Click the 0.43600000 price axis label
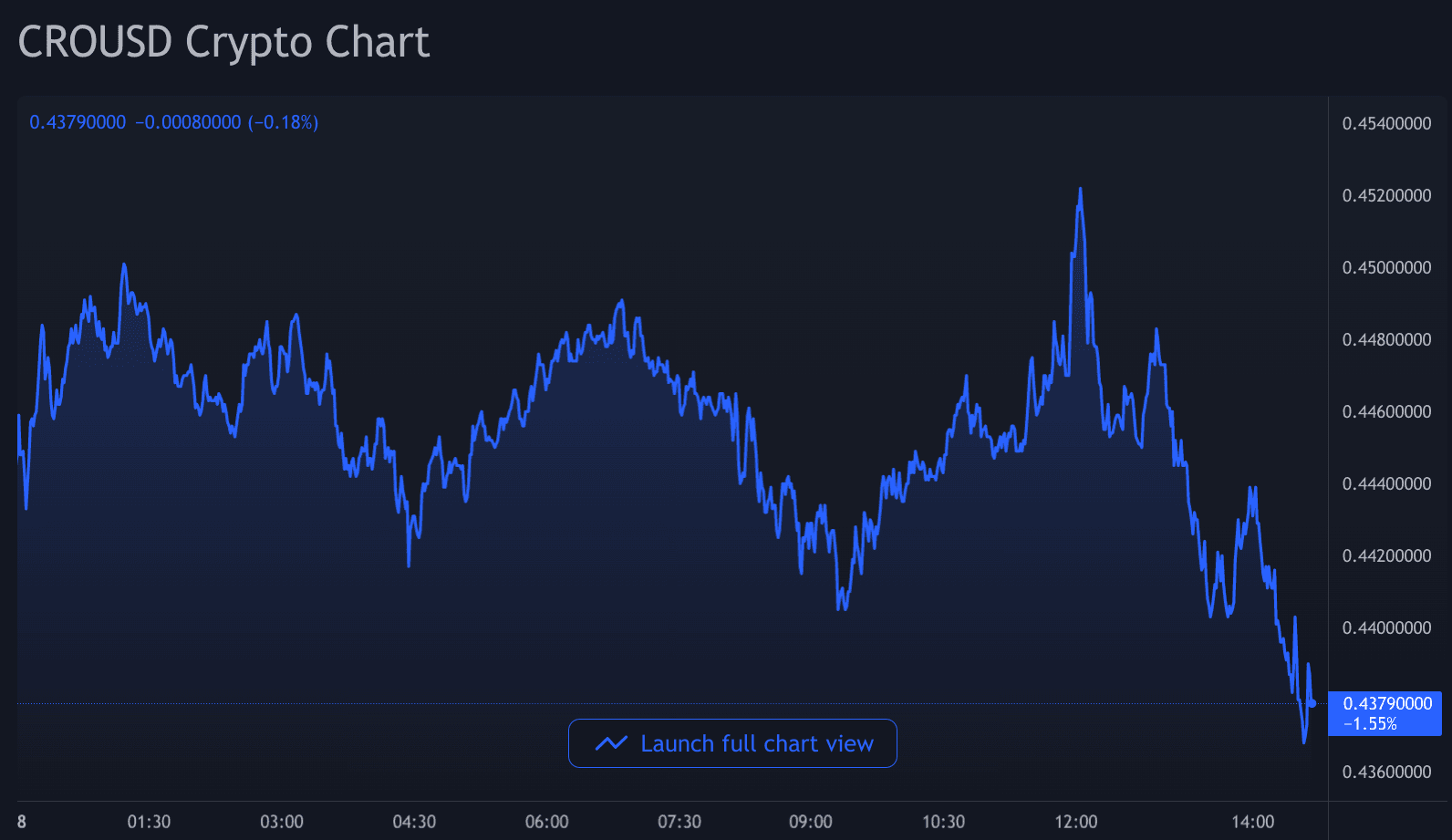Image resolution: width=1452 pixels, height=840 pixels. click(x=1386, y=772)
